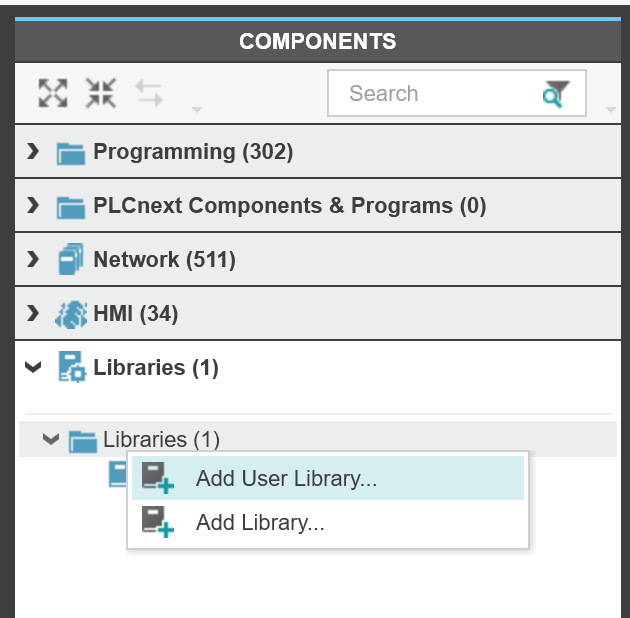Open the small dropdown arrow beside the toolbar icons
Image resolution: width=630 pixels, height=618 pixels.
pyautogui.click(x=197, y=109)
